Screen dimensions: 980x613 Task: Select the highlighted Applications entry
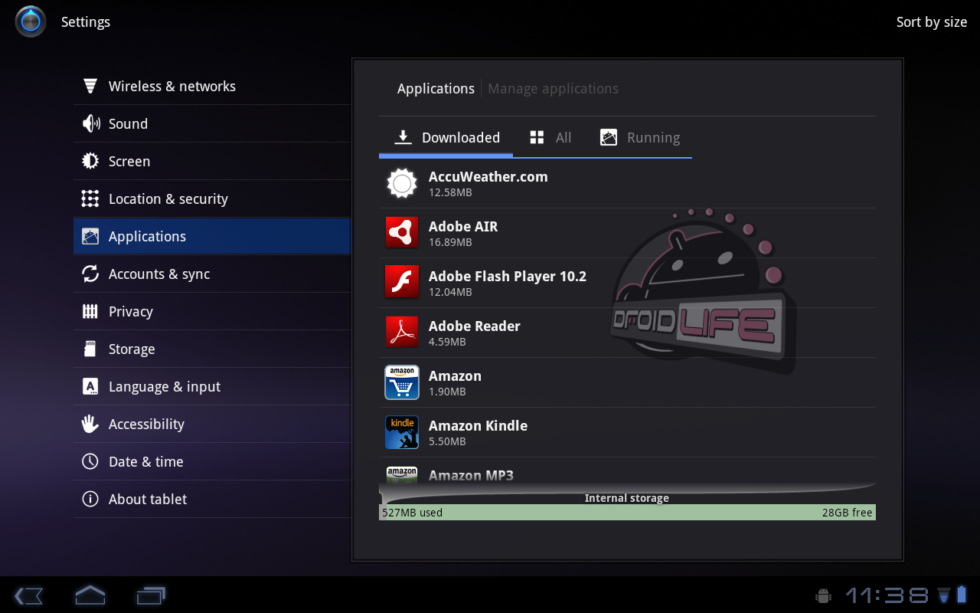212,236
